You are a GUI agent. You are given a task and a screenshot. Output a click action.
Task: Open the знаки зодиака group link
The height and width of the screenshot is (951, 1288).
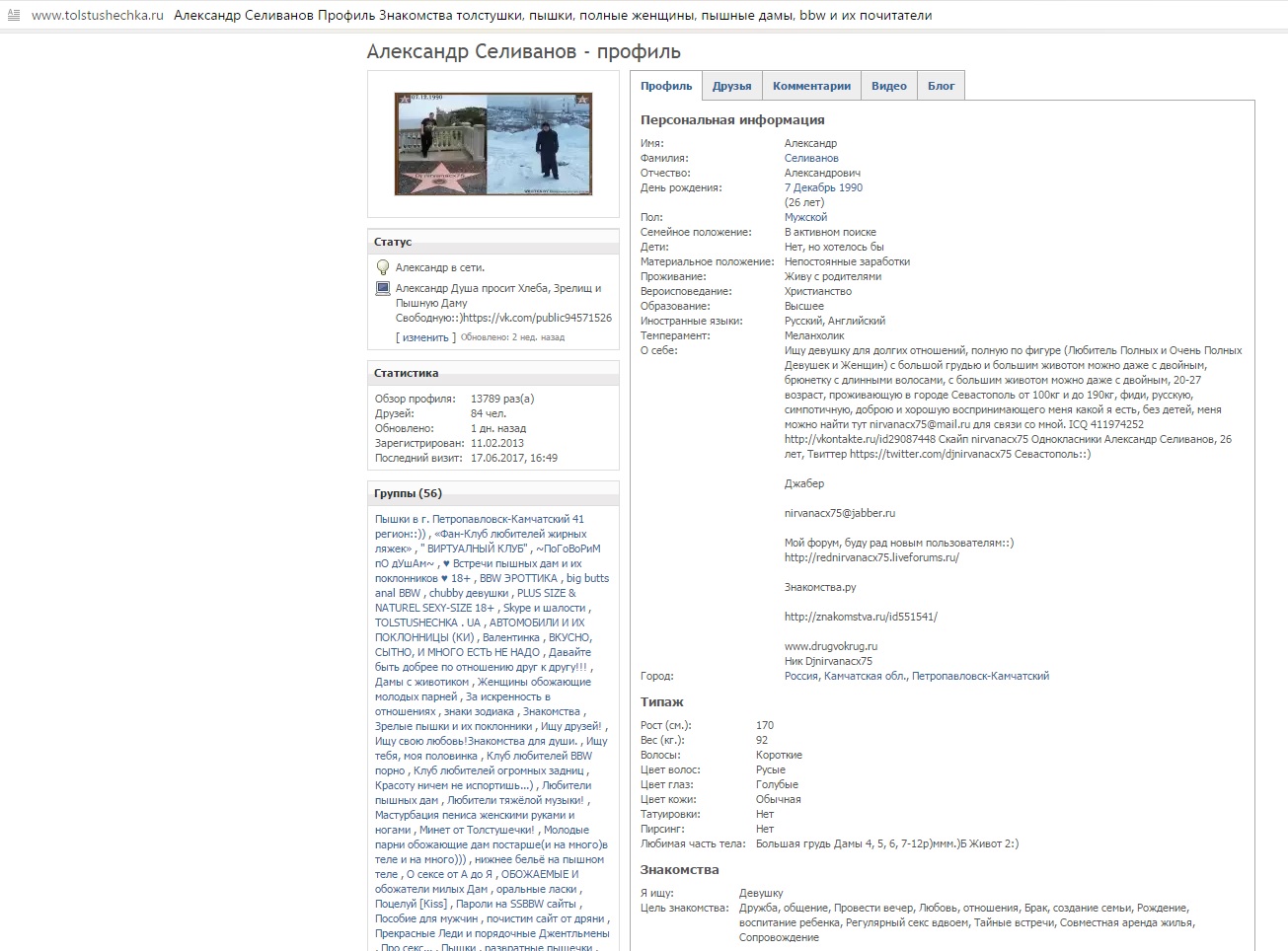point(479,711)
